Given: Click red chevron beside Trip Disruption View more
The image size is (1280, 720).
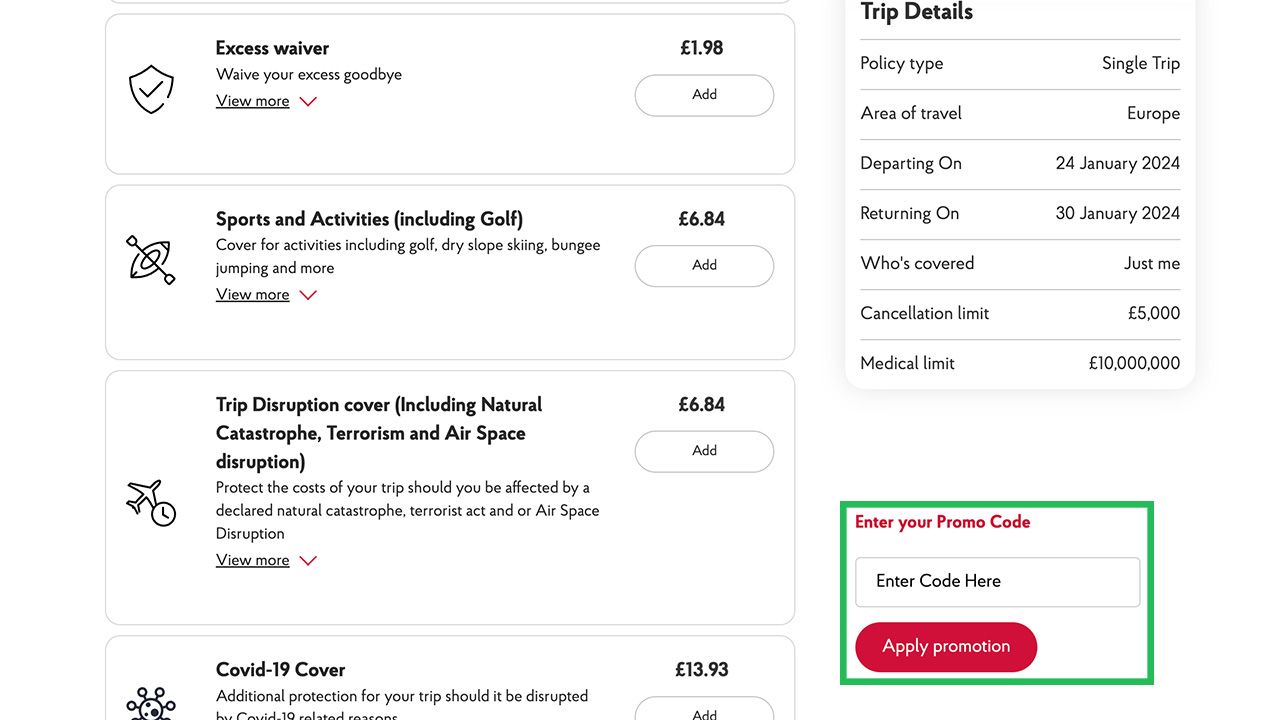Looking at the screenshot, I should 308,561.
